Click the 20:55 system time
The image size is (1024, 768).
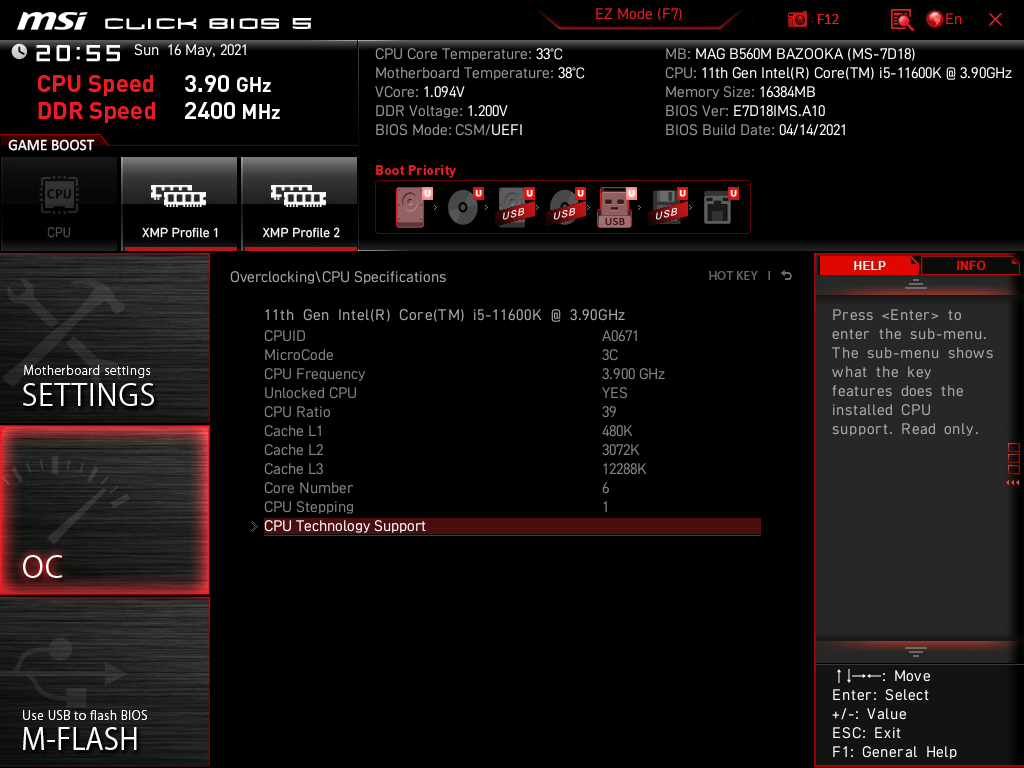pos(78,52)
